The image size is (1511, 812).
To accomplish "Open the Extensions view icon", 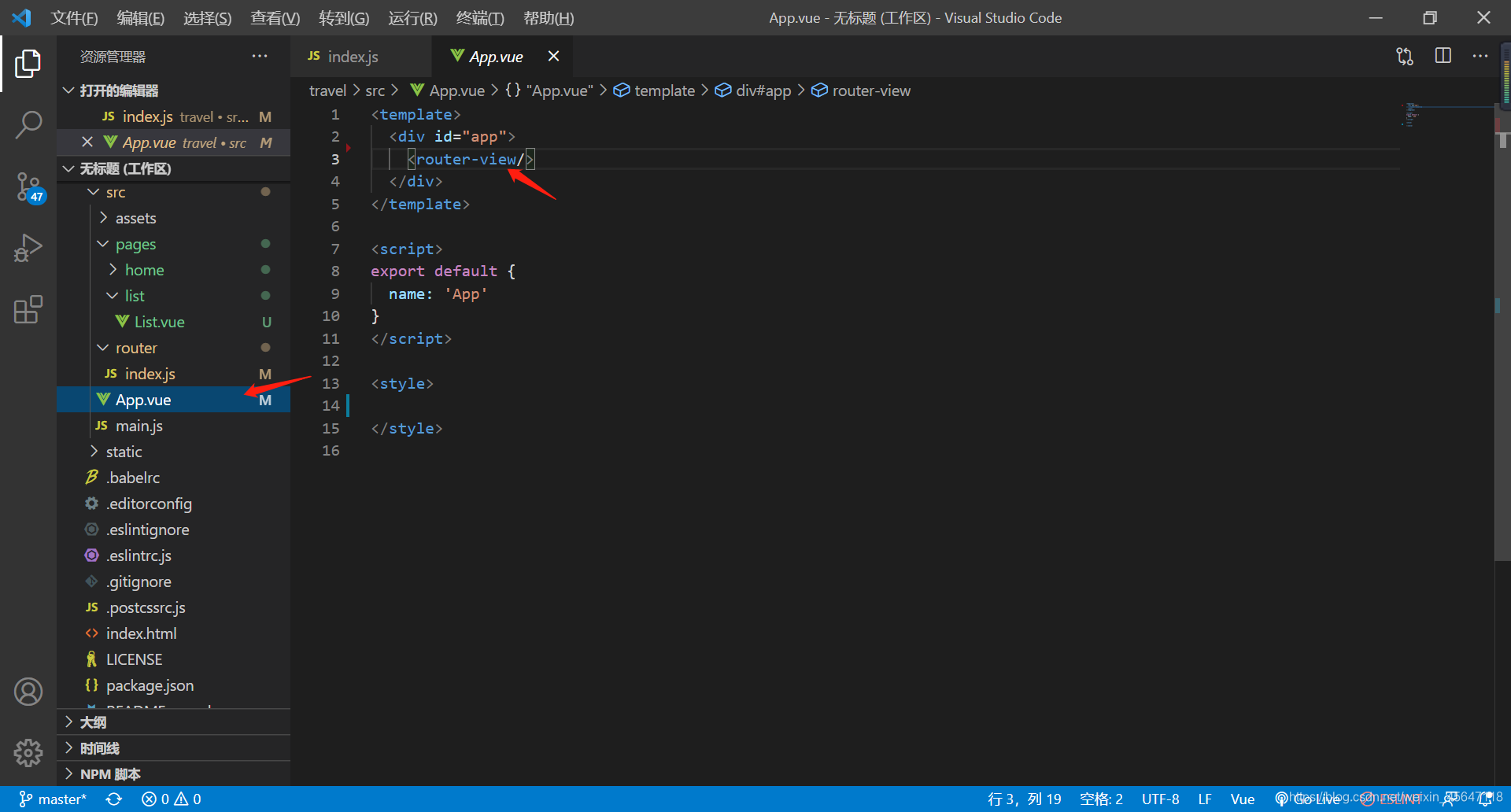I will [x=28, y=309].
